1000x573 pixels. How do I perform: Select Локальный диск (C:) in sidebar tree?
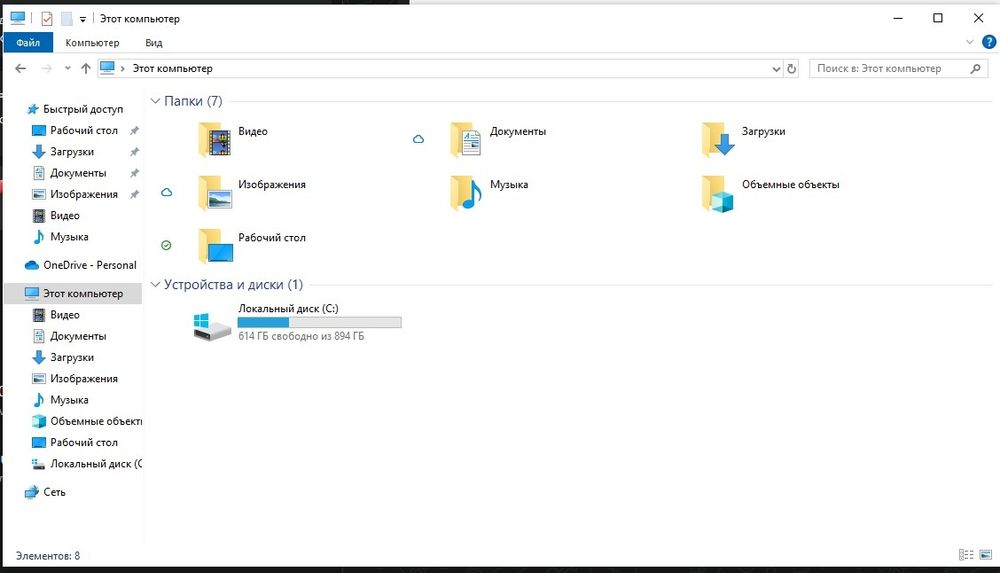click(87, 464)
